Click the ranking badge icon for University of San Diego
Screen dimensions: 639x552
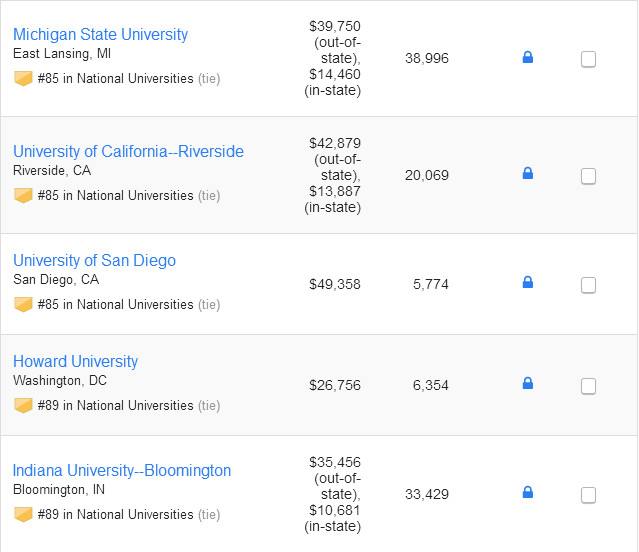pos(23,304)
